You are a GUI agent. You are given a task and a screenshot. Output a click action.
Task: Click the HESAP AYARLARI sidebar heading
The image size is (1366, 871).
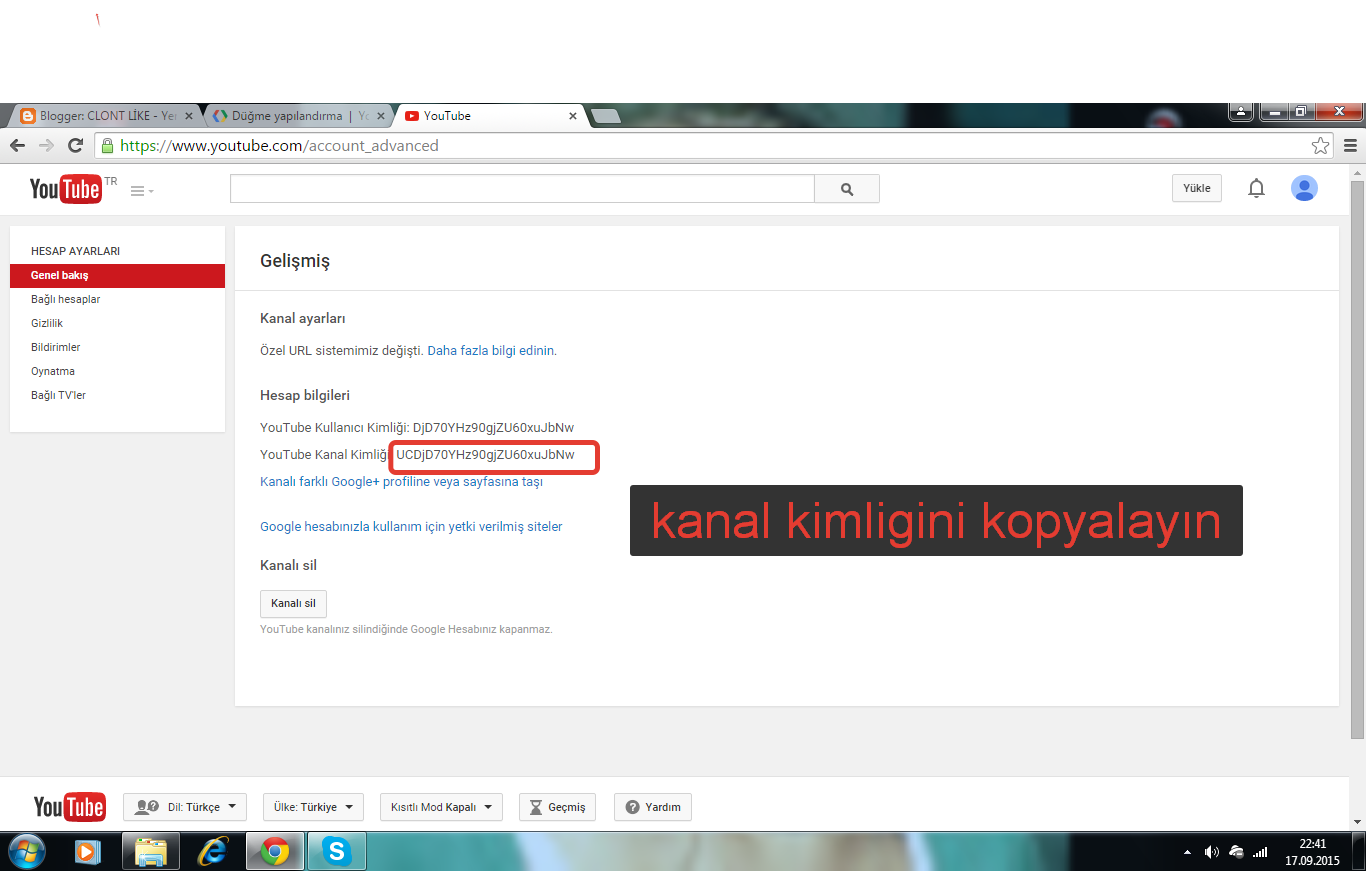[75, 251]
